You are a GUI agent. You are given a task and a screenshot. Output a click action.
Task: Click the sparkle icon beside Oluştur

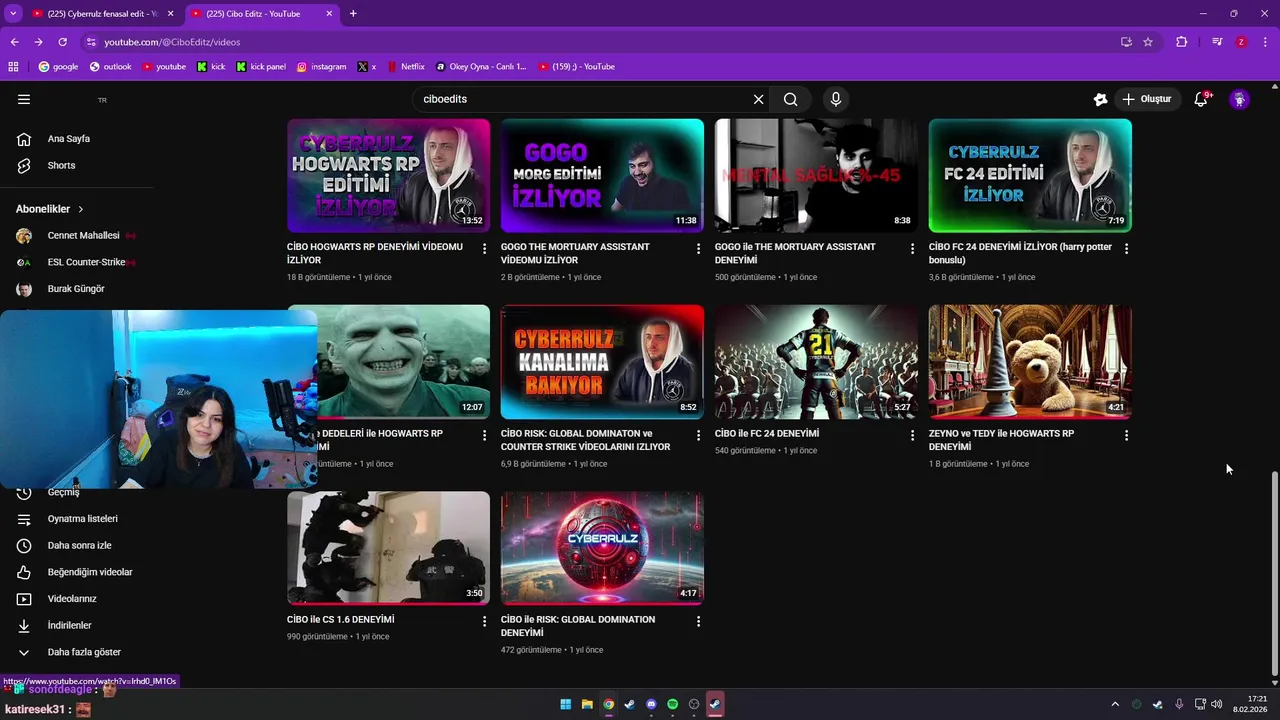[x=1100, y=99]
